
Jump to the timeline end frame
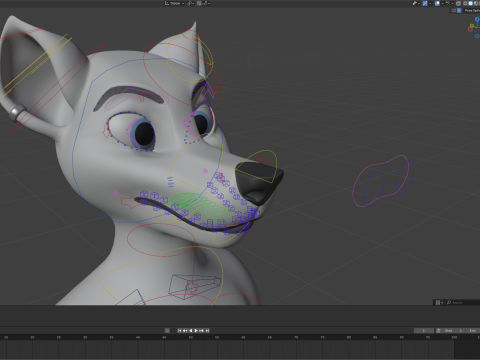tap(207, 330)
